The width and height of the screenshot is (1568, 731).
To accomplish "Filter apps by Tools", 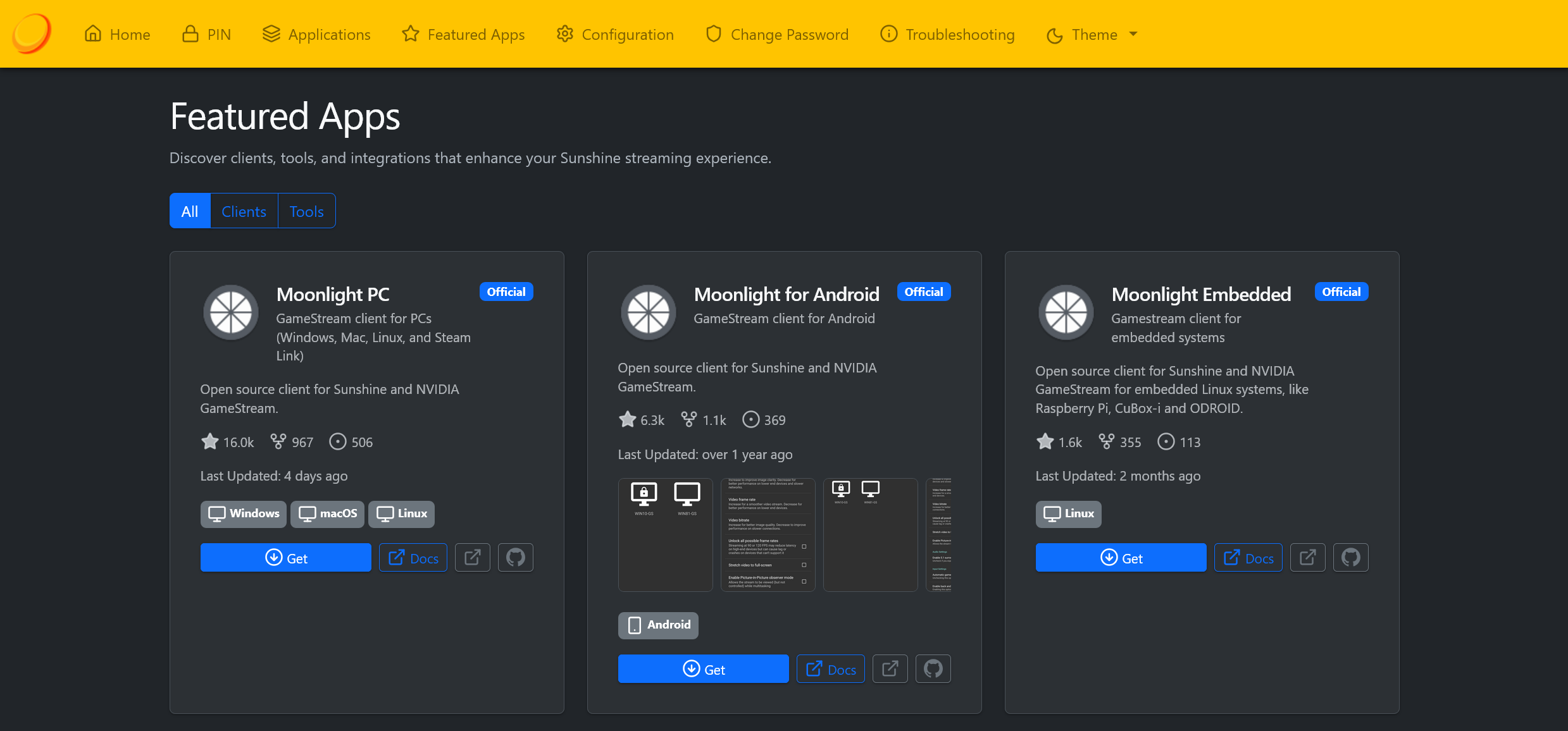I will point(306,211).
